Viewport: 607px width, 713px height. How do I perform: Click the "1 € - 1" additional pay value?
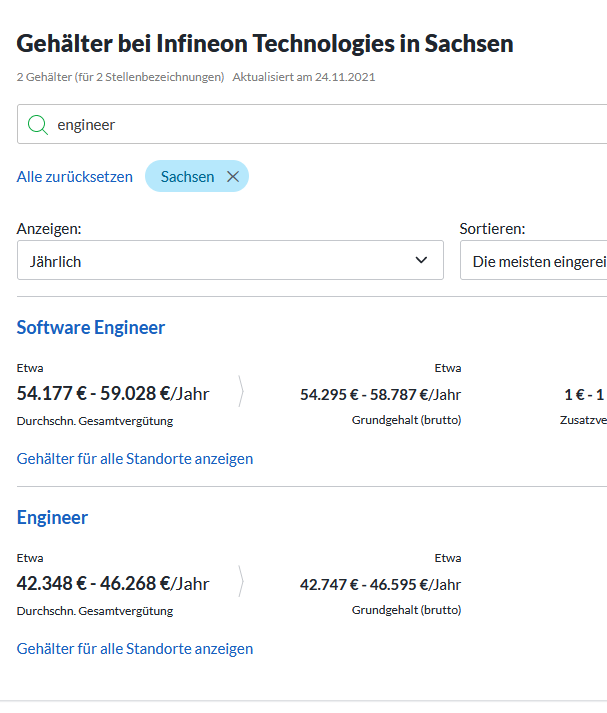point(584,394)
